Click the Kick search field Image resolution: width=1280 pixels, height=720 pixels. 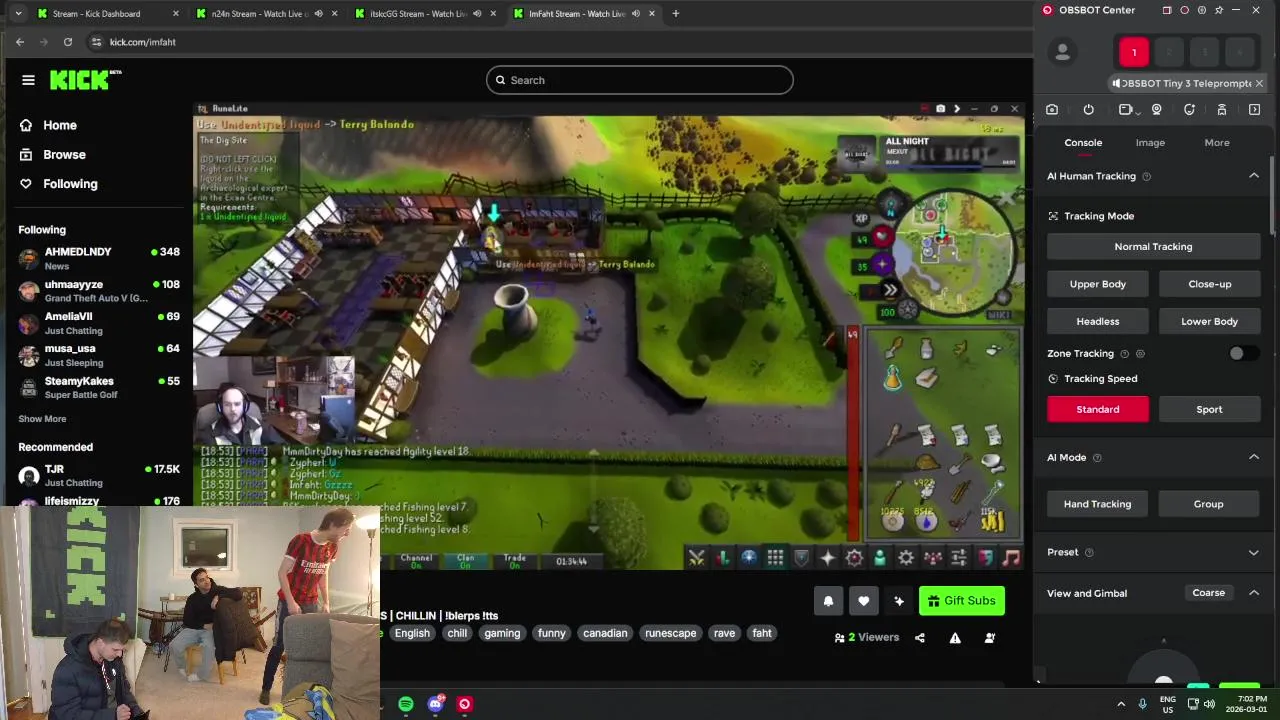(x=640, y=80)
